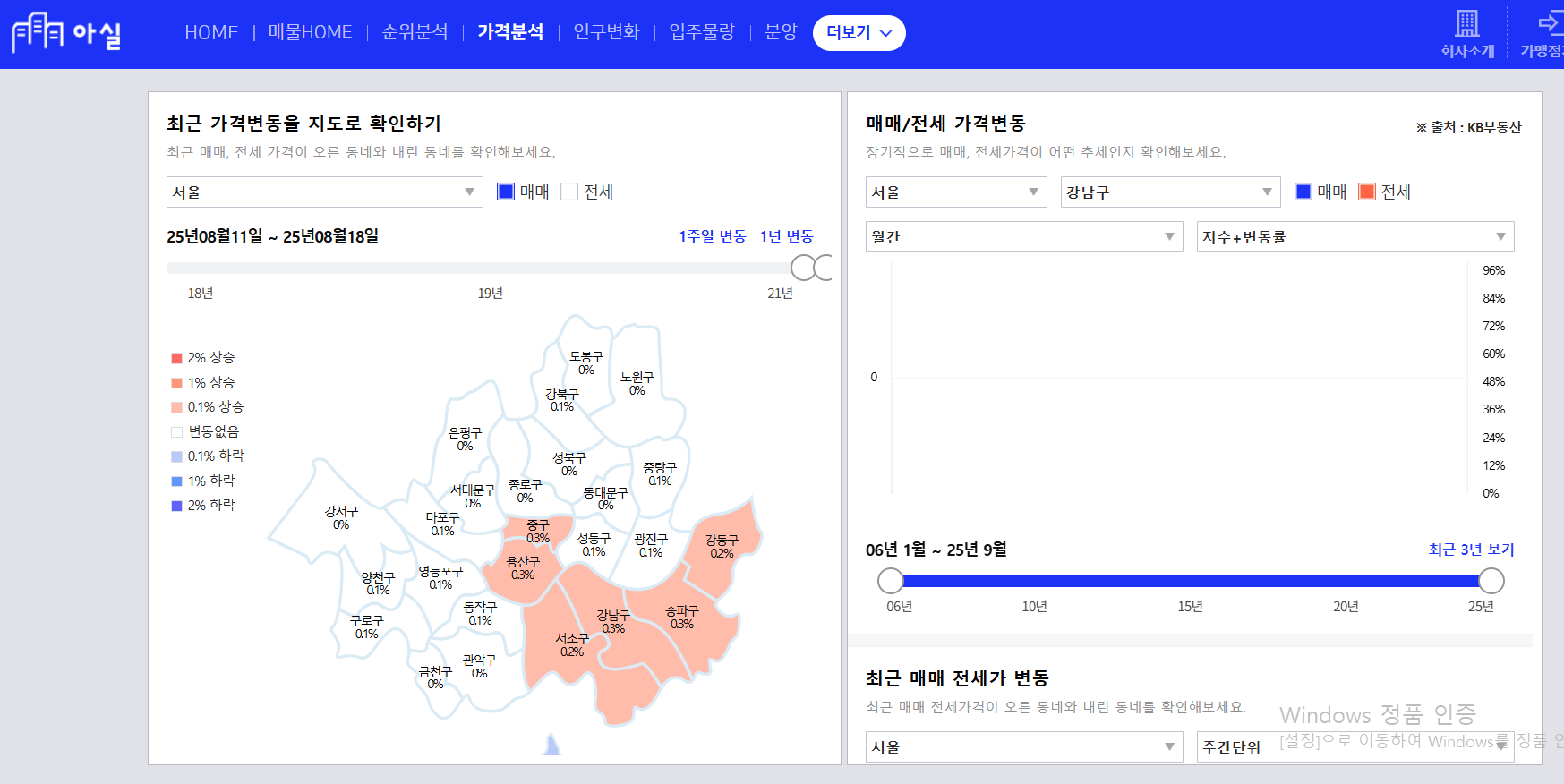1564x784 pixels.
Task: Click the 최근 3년 보기 link
Action: [x=1471, y=550]
